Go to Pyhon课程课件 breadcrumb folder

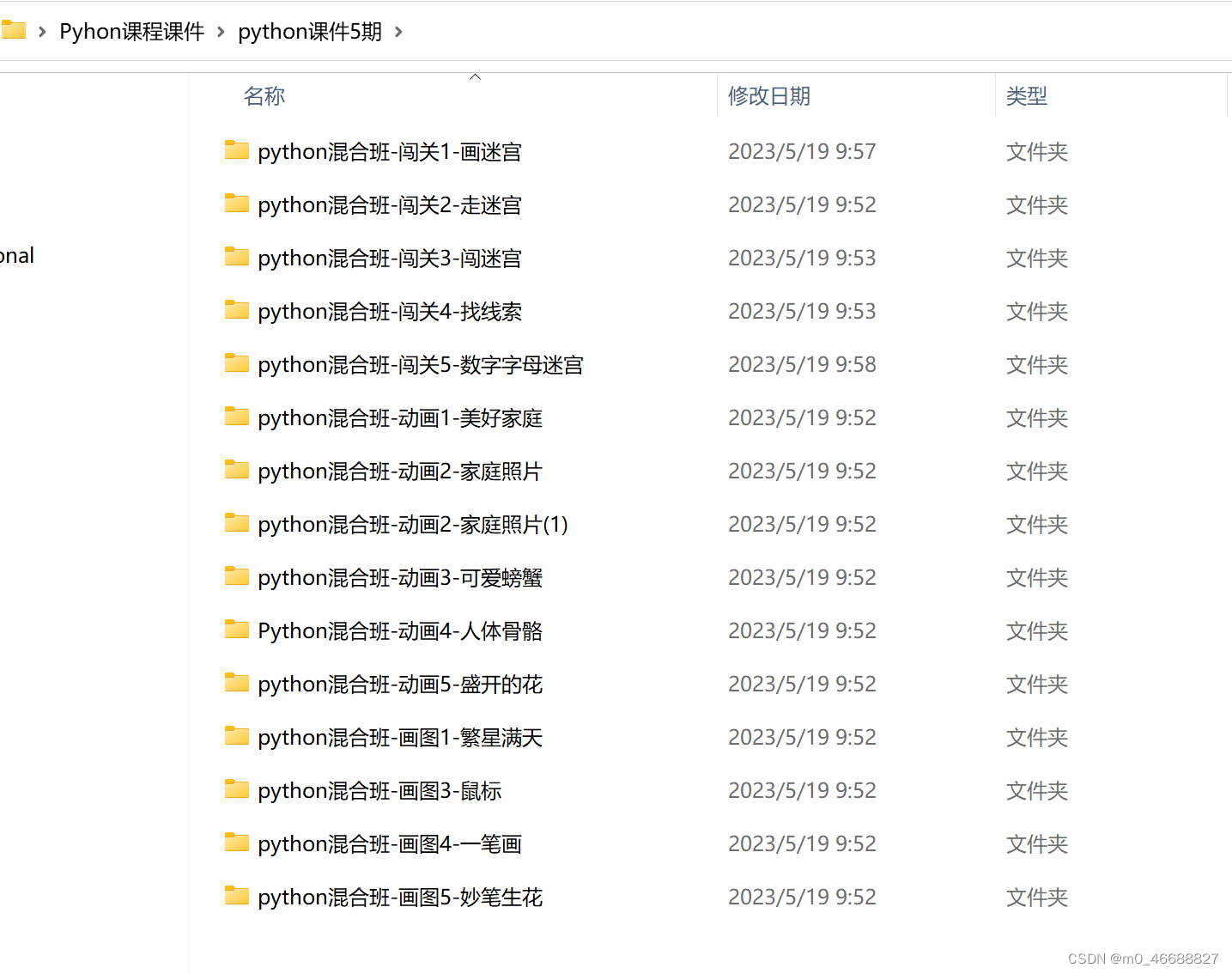click(x=132, y=32)
